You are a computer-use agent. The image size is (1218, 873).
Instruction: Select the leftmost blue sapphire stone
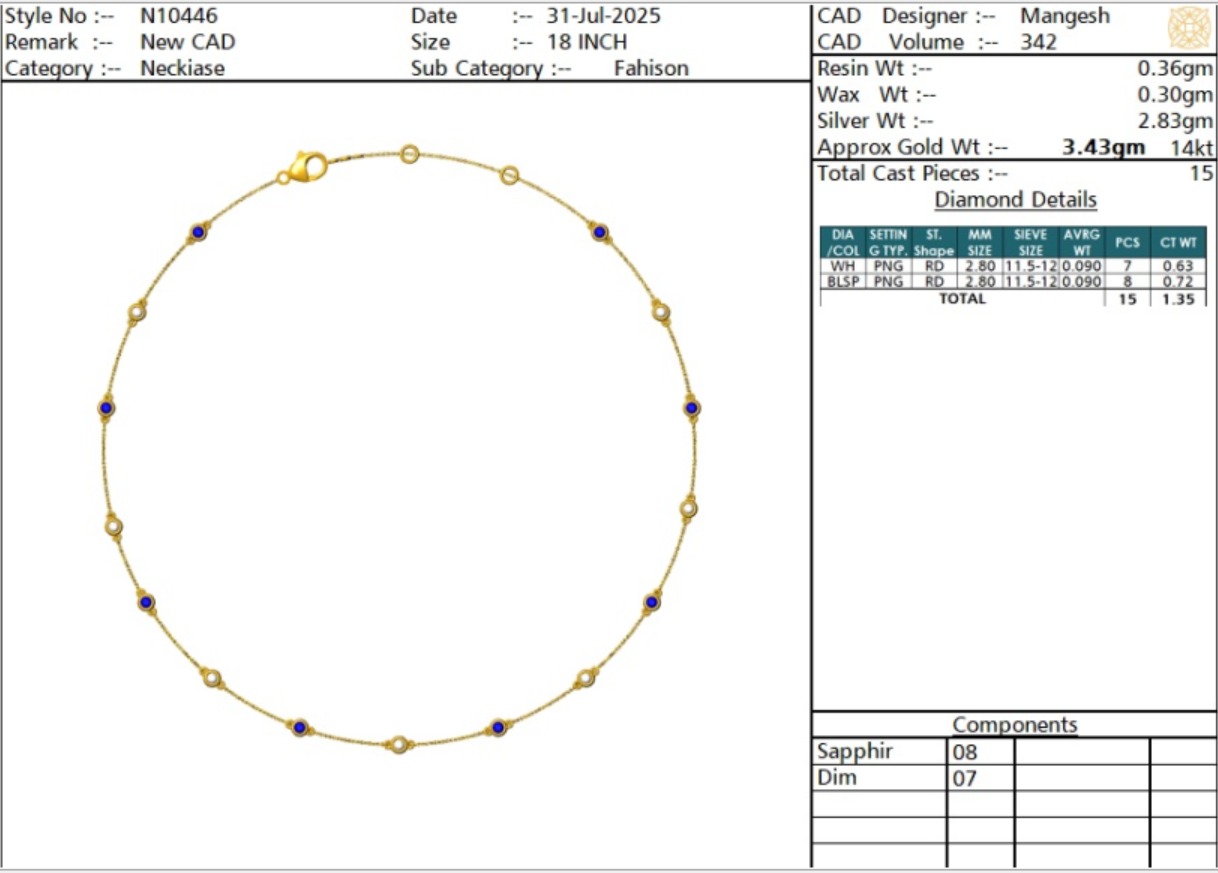(x=107, y=408)
